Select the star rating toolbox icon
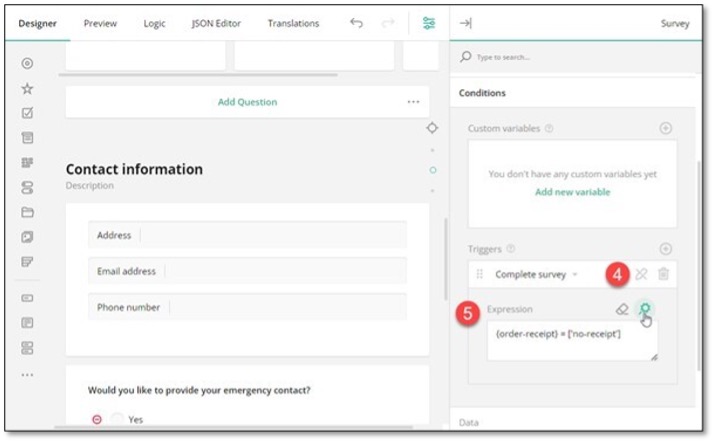The image size is (715, 443). (x=27, y=88)
